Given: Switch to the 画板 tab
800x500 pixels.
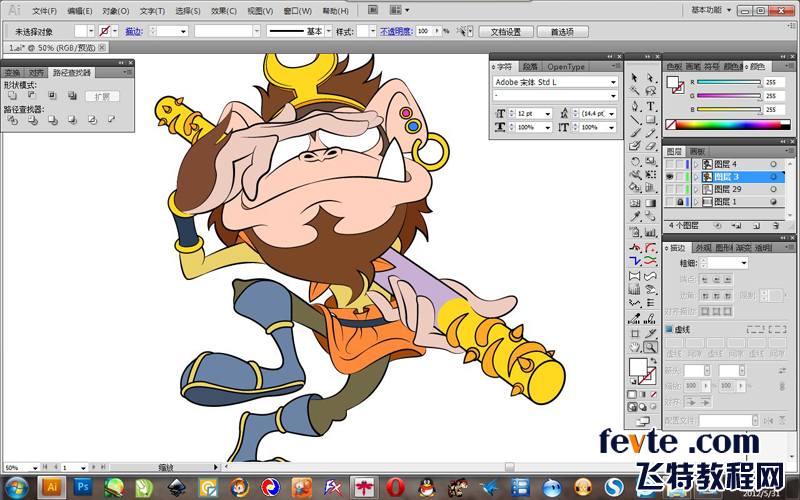Looking at the screenshot, I should (697, 152).
